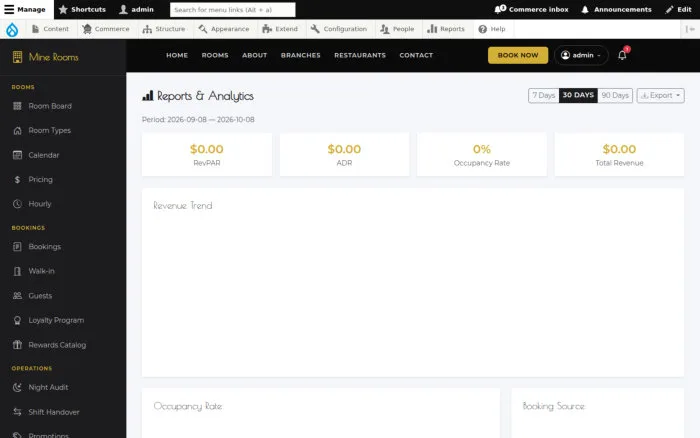Open Room Board from sidebar

click(63, 106)
